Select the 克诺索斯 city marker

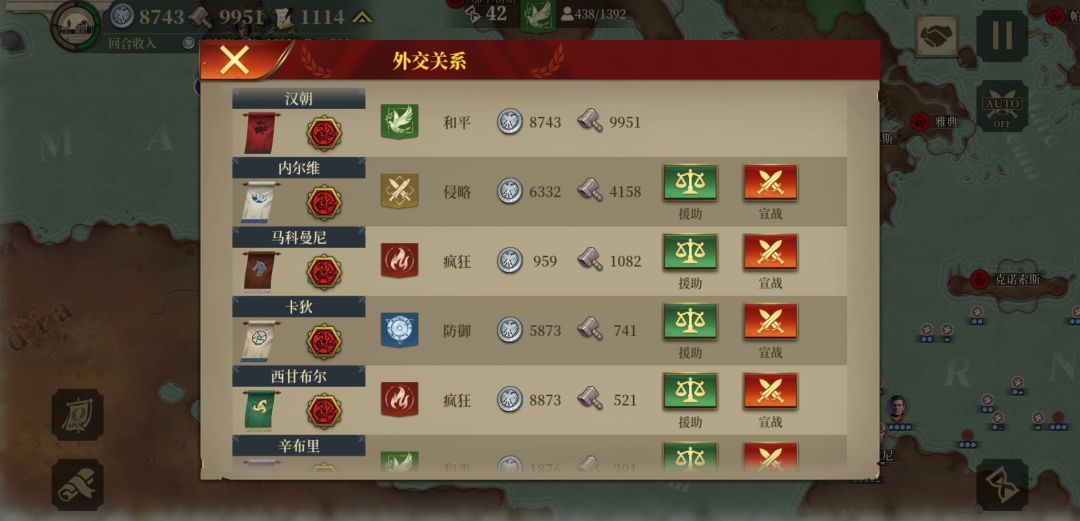(979, 279)
